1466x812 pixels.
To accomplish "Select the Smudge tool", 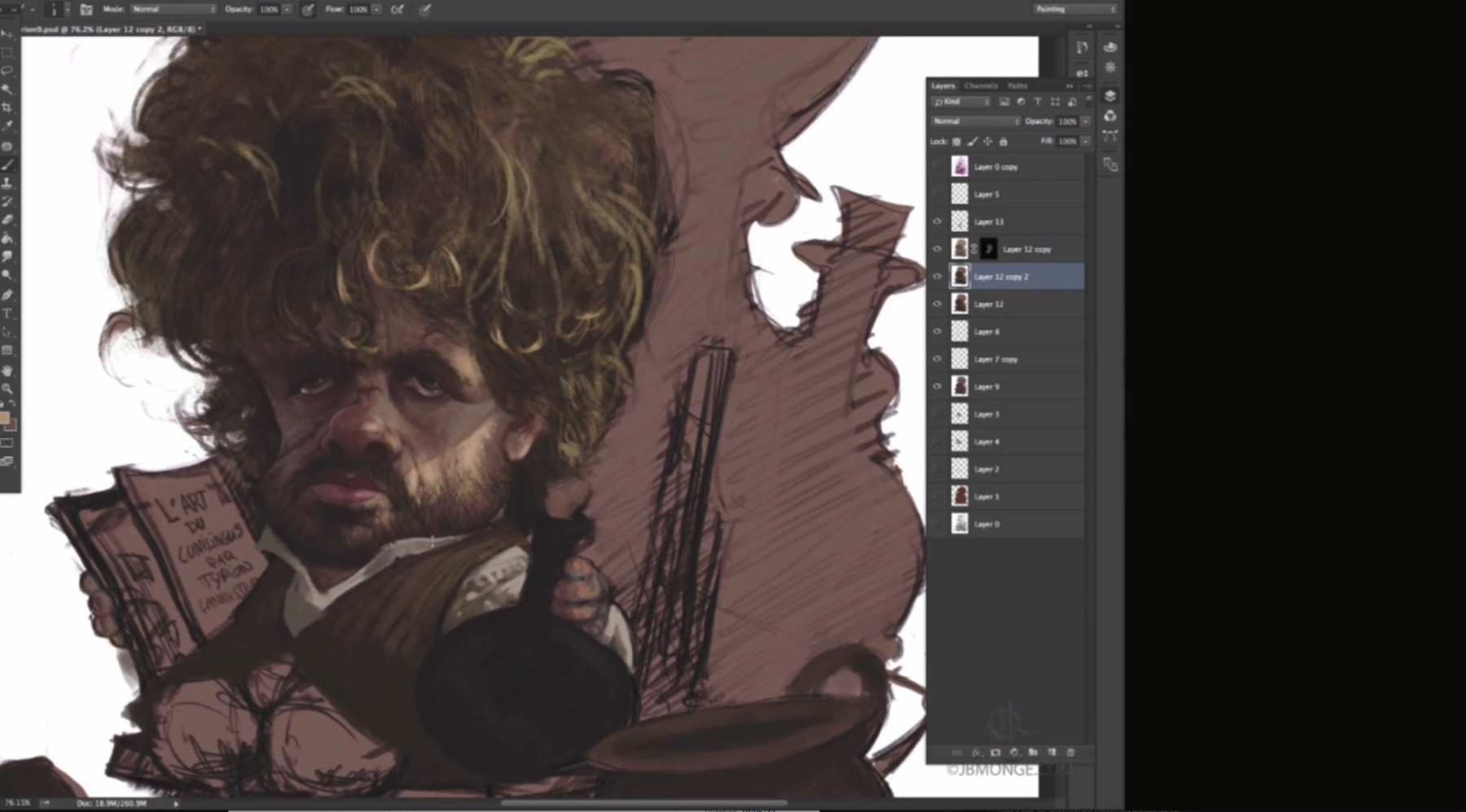I will coord(7,257).
